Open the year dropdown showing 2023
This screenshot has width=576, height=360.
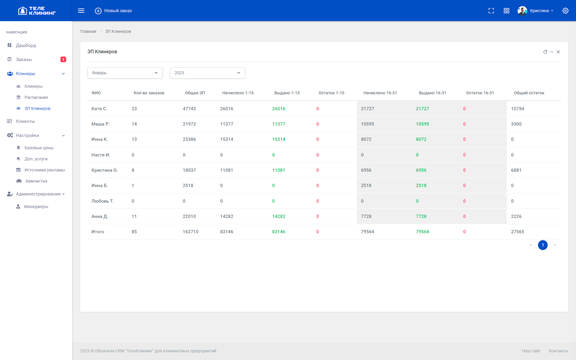pos(208,73)
